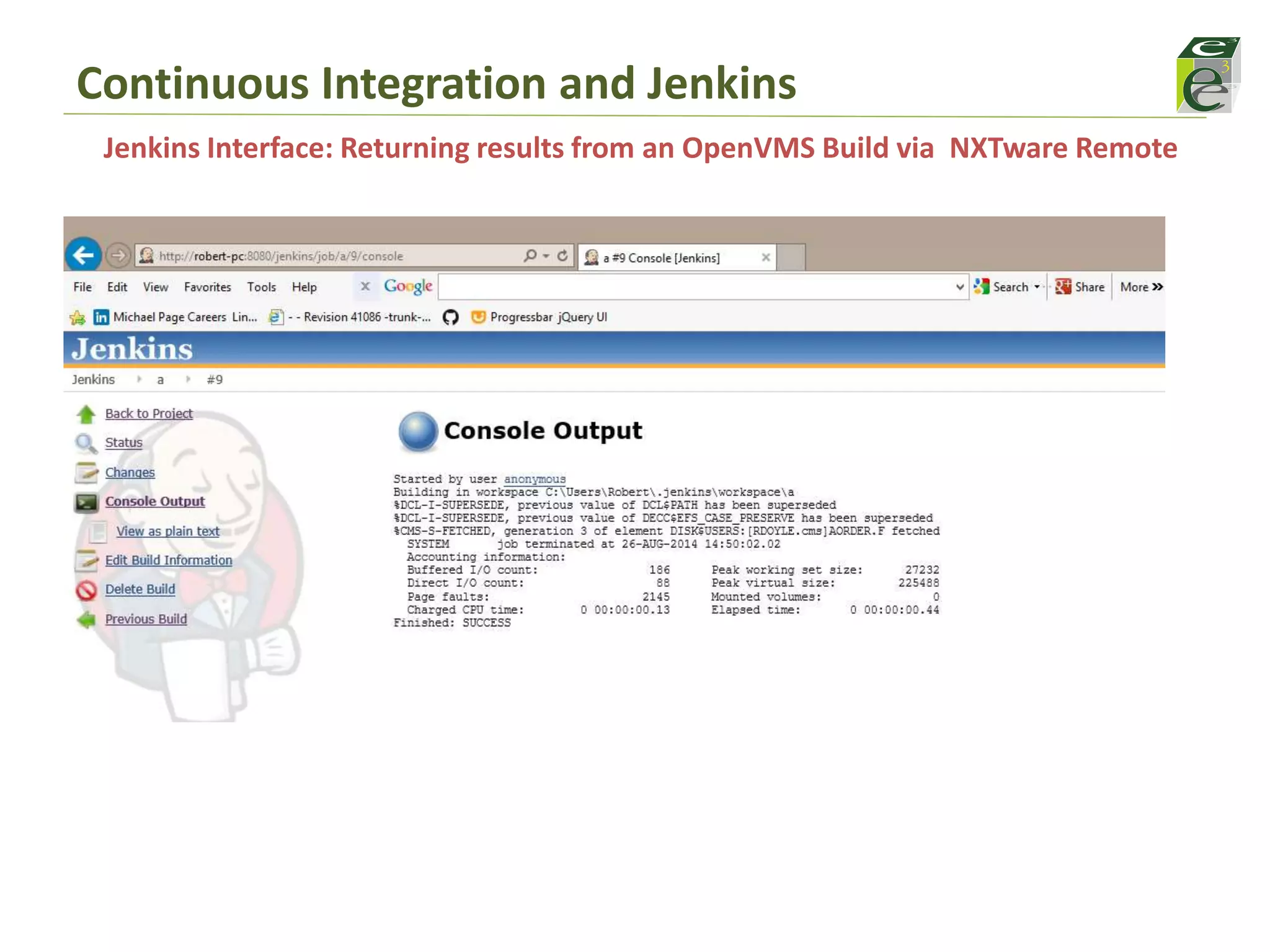
Task: Click the Jenkins header logo
Action: click(x=132, y=349)
